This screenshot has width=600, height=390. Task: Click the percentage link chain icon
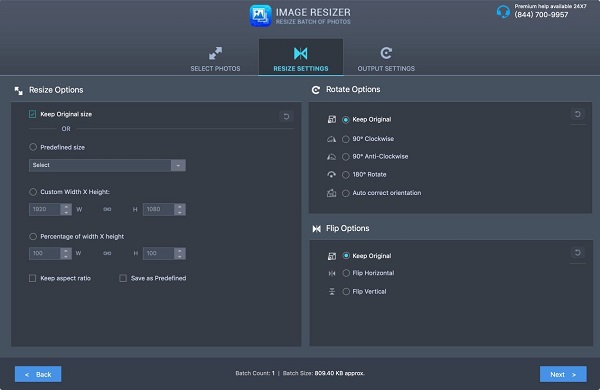107,253
